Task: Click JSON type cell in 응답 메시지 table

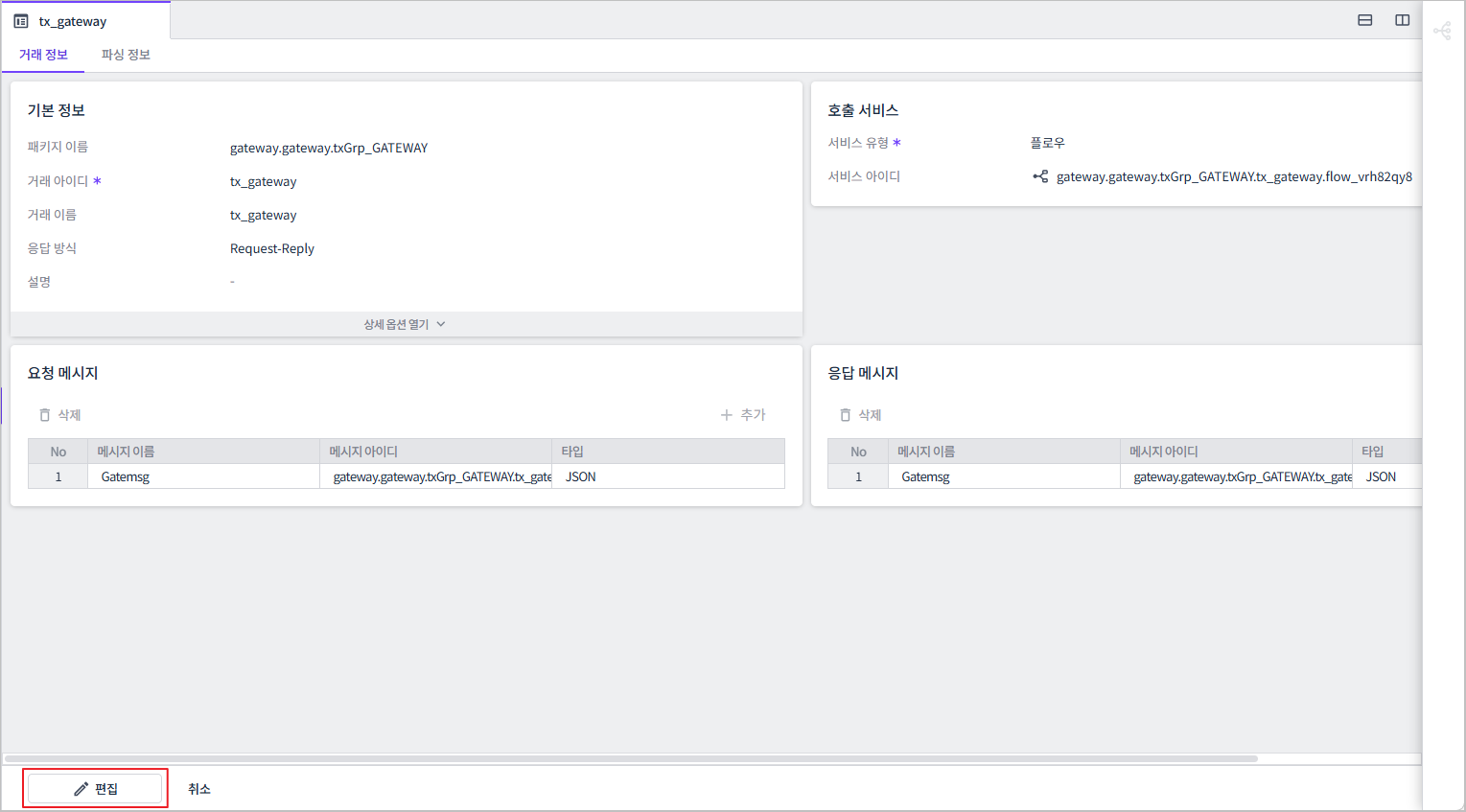Action: [x=1387, y=476]
